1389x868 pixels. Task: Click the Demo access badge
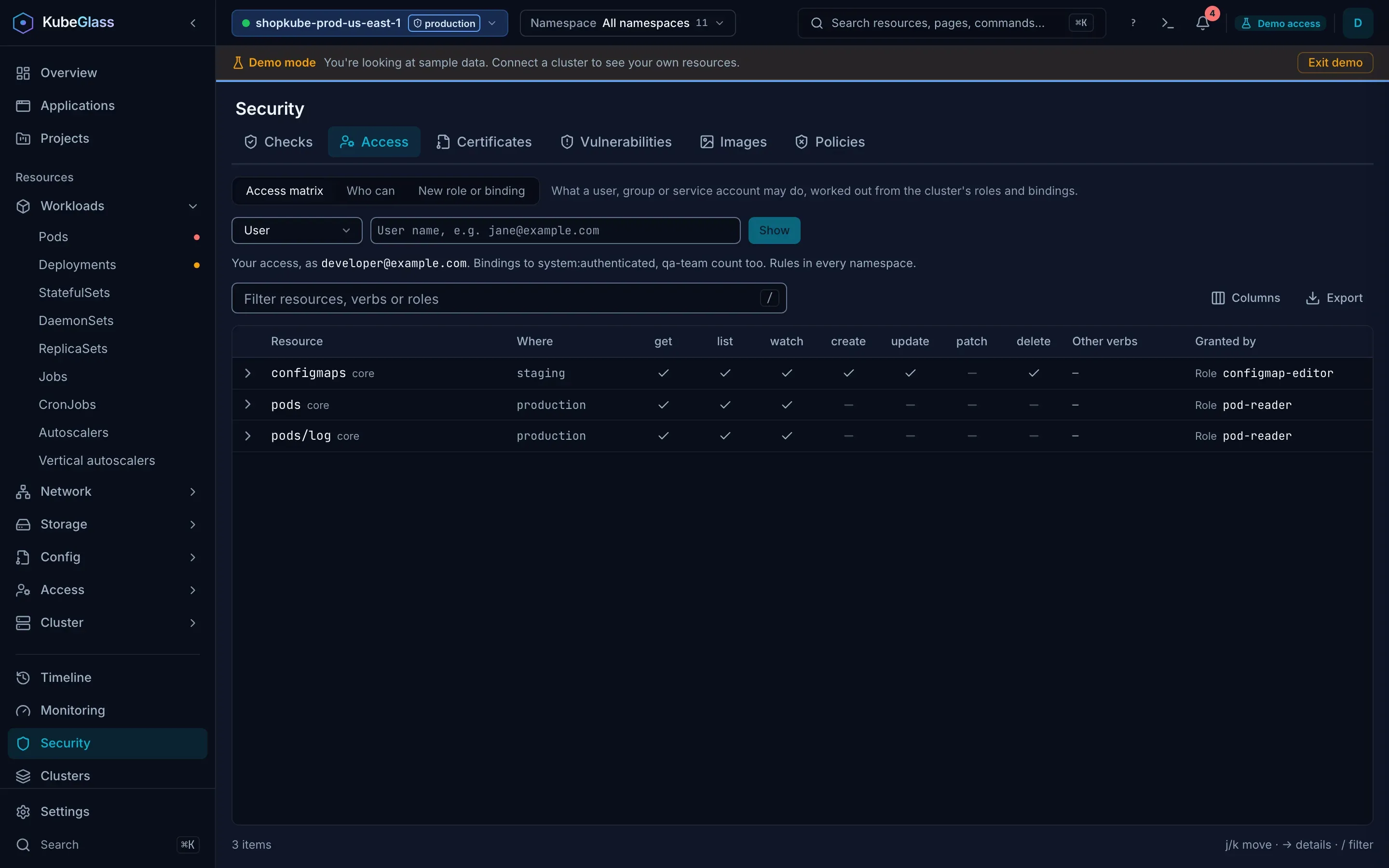click(x=1280, y=23)
